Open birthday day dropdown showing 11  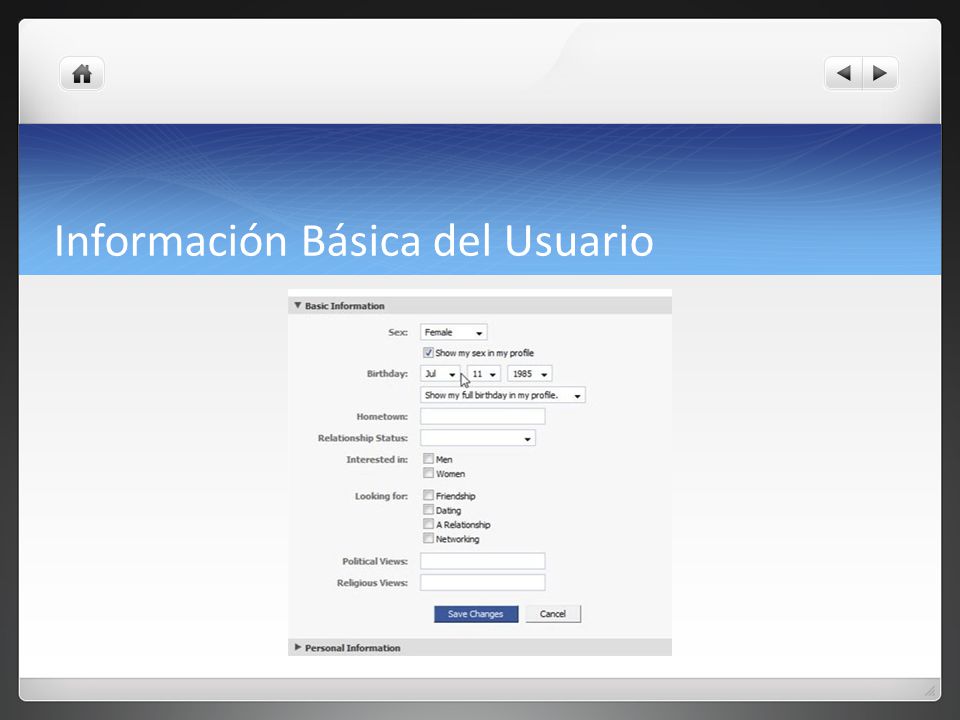[484, 373]
